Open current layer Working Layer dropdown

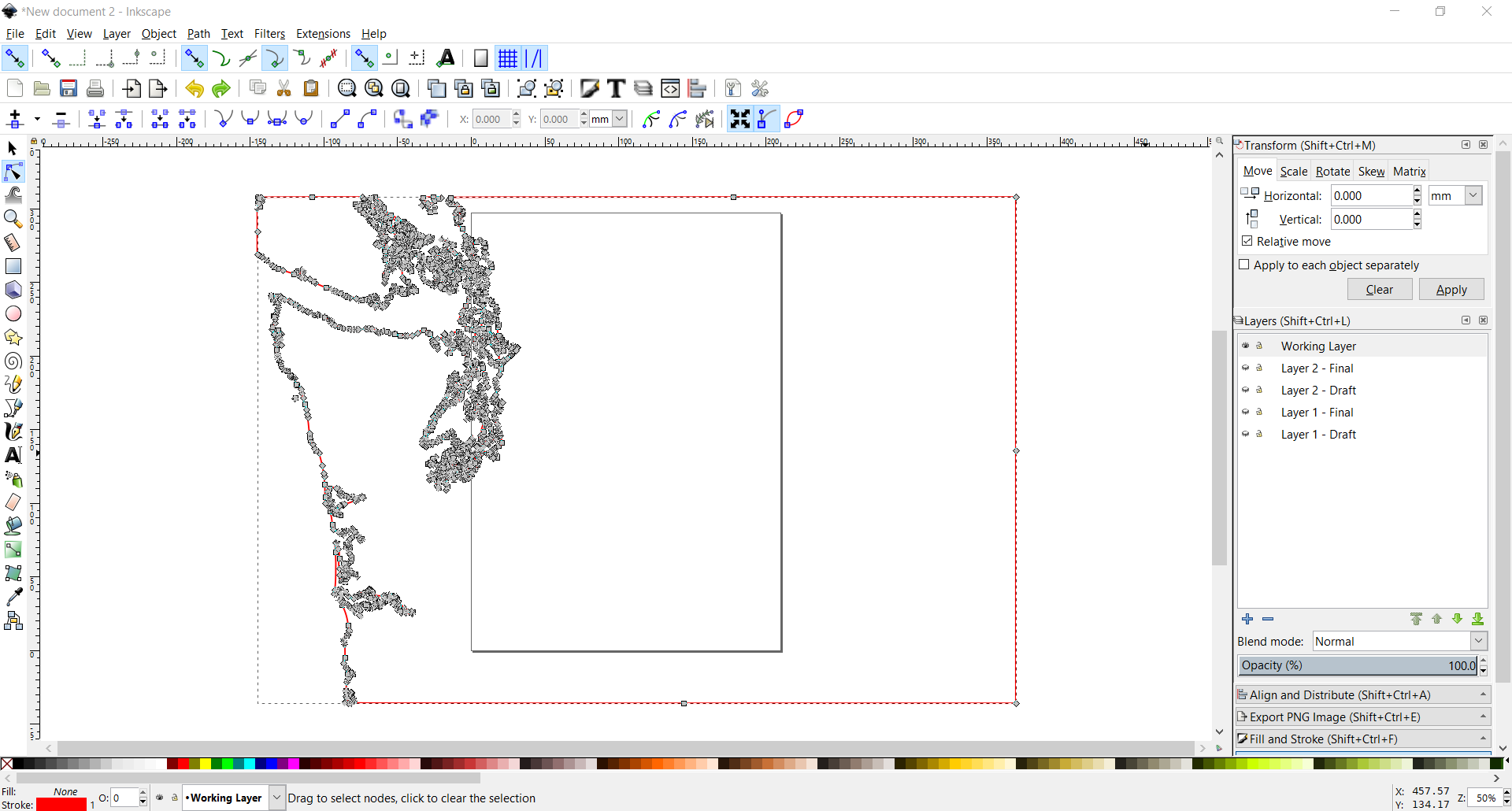click(276, 798)
